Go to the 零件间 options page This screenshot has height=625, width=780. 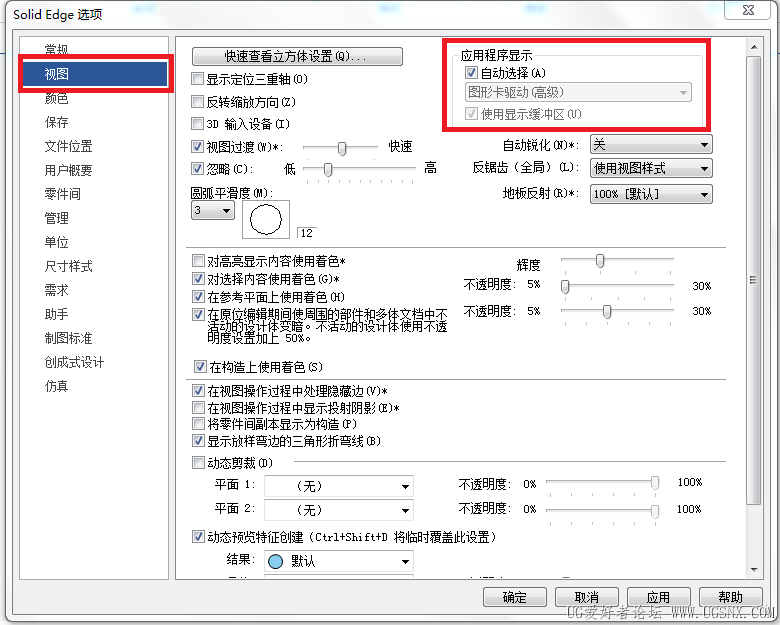[x=62, y=194]
